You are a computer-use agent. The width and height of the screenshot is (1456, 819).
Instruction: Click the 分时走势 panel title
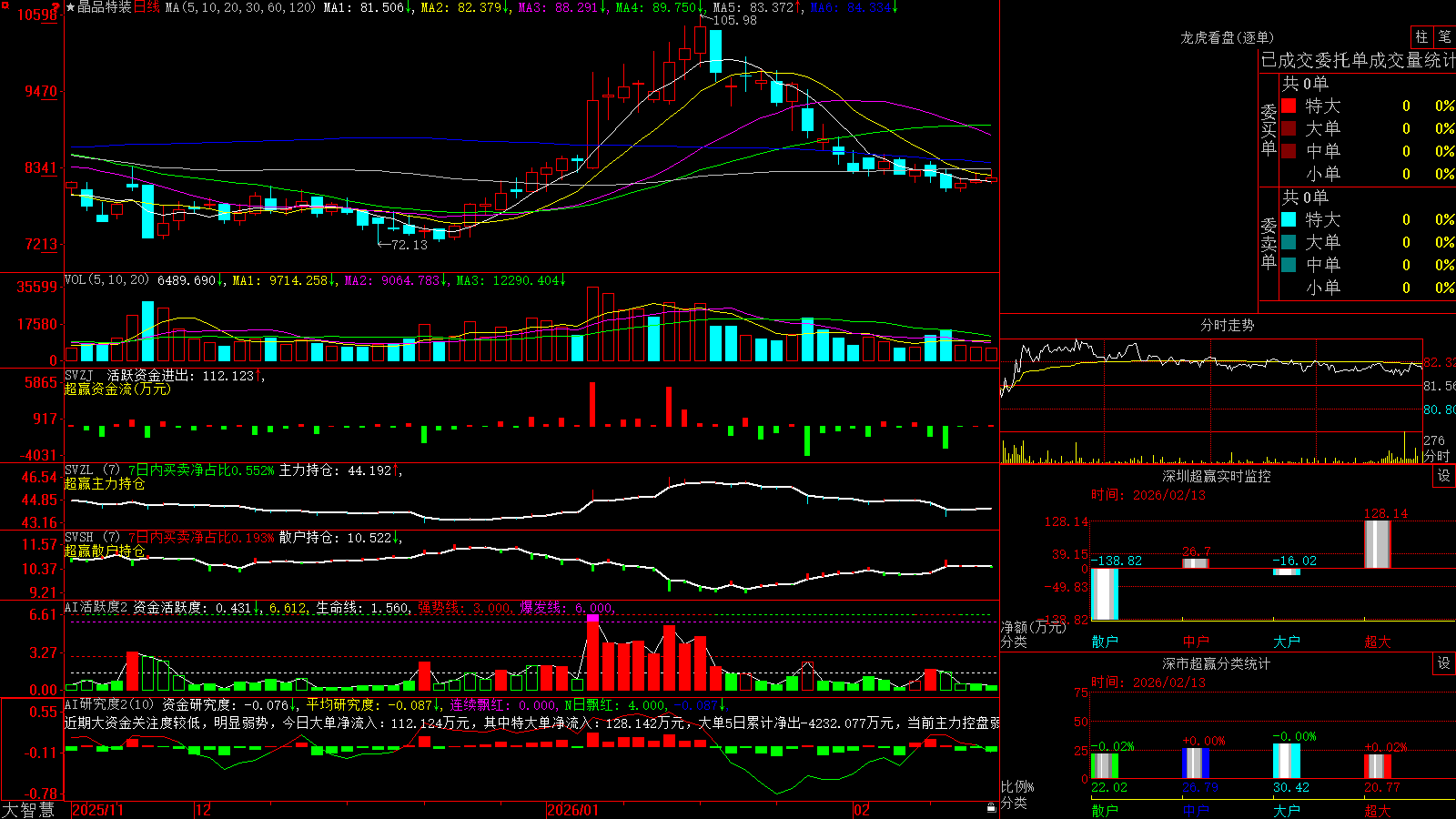[x=1227, y=325]
